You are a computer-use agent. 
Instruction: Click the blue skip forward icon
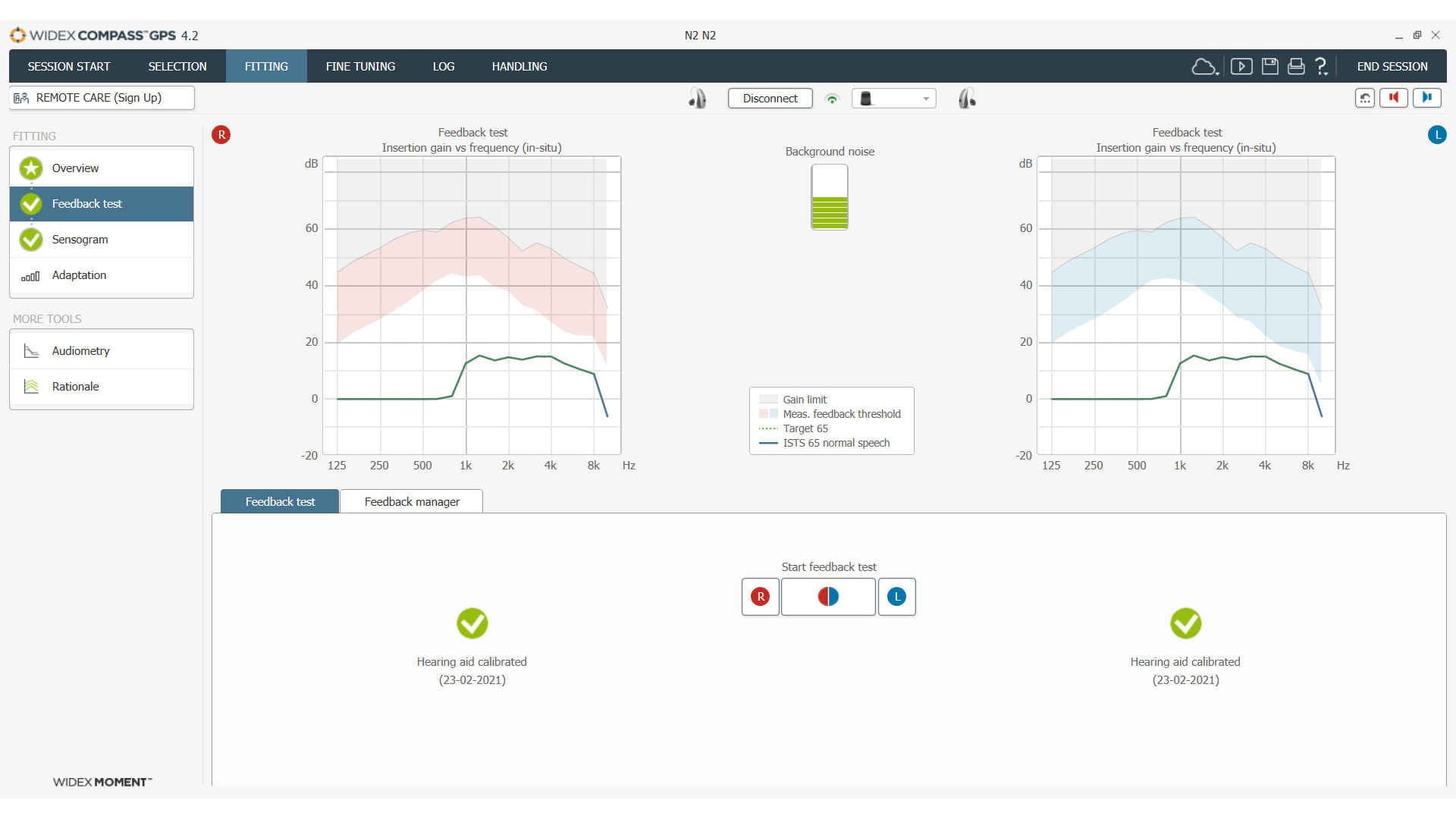(x=1426, y=98)
